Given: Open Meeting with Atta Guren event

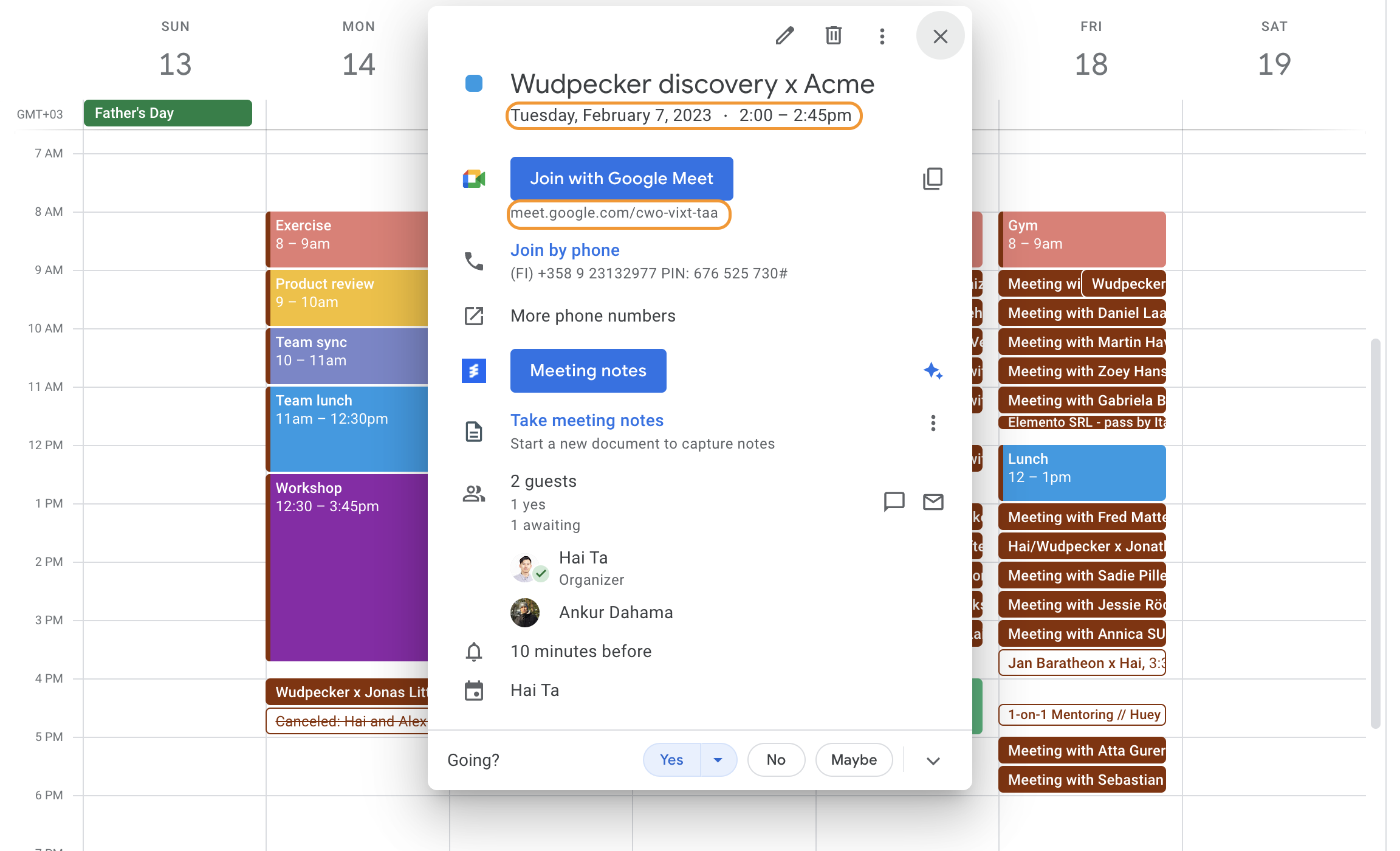Looking at the screenshot, I should pos(1082,751).
